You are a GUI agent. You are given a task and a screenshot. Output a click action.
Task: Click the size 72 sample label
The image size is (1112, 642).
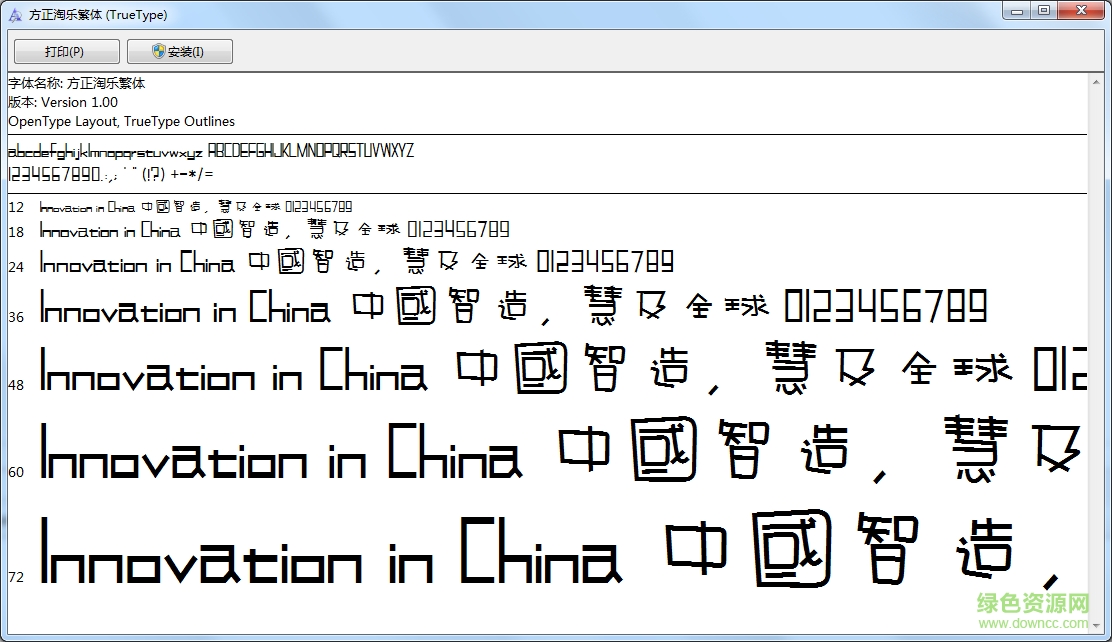click(x=16, y=577)
